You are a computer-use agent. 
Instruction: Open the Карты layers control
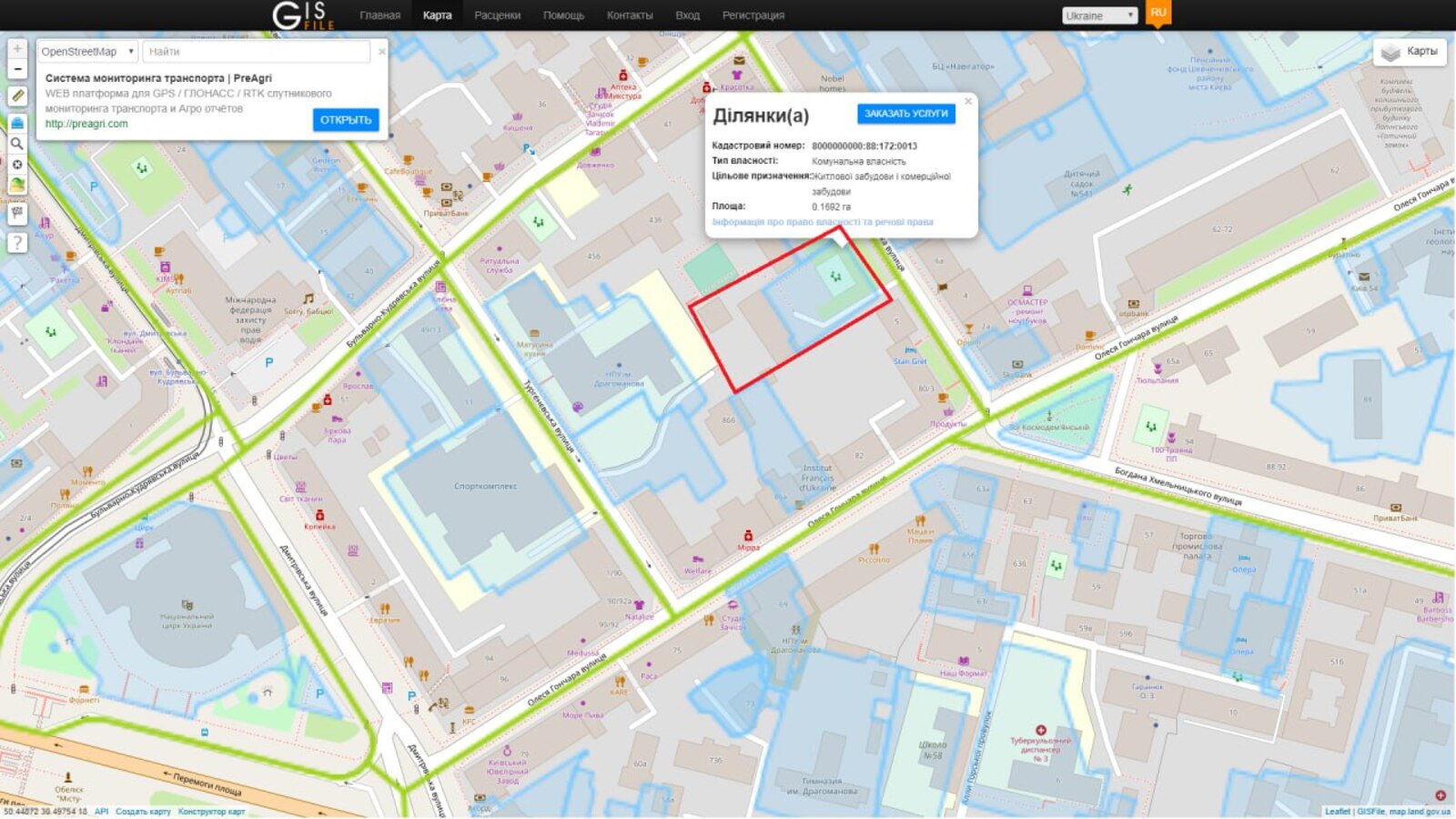[x=1410, y=52]
